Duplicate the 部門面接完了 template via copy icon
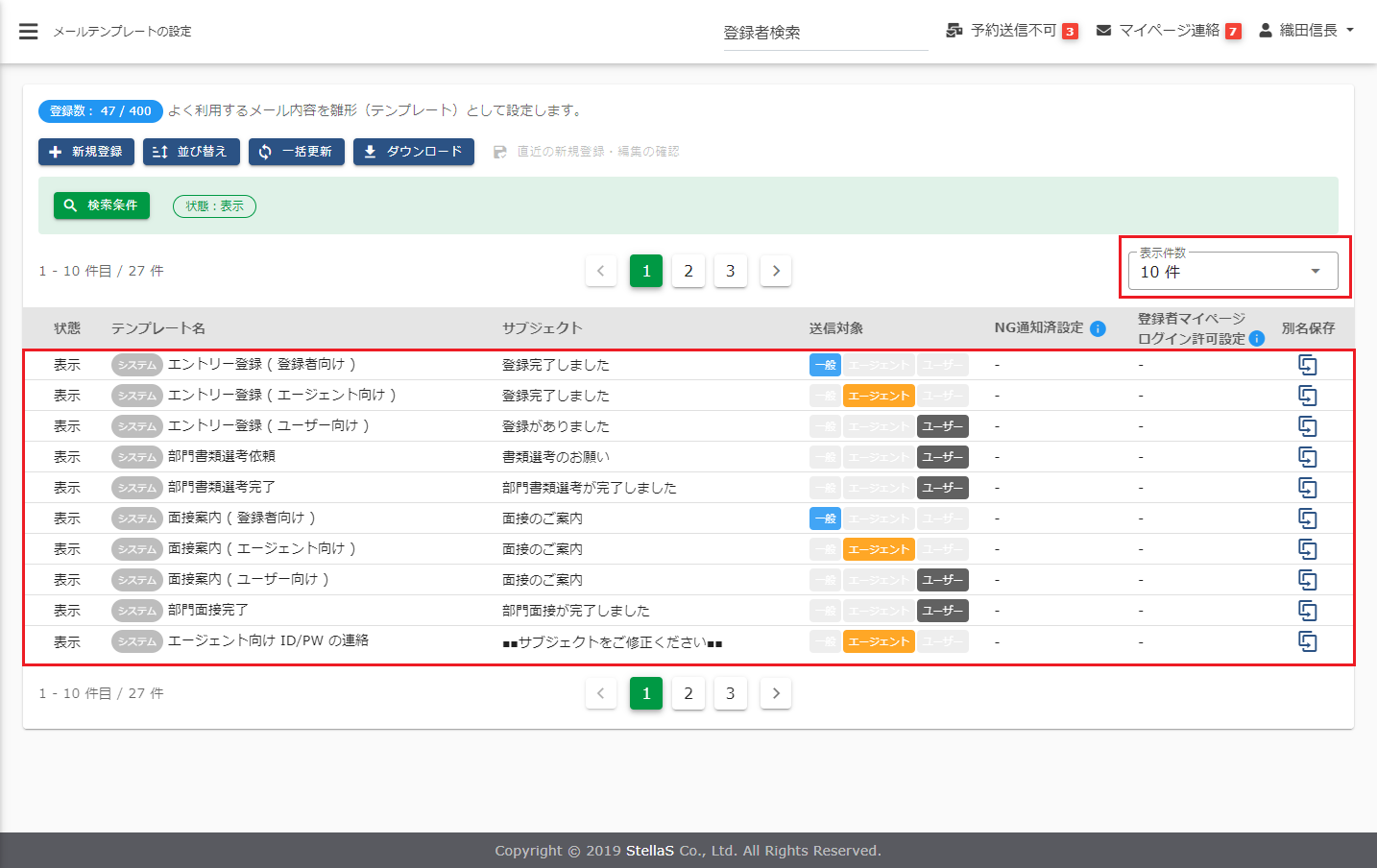This screenshot has width=1377, height=868. [1307, 611]
